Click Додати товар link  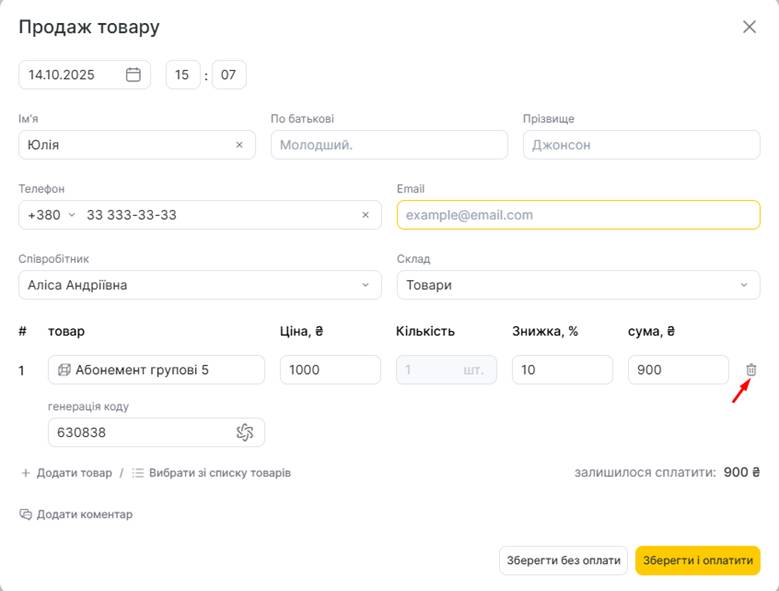tap(66, 472)
